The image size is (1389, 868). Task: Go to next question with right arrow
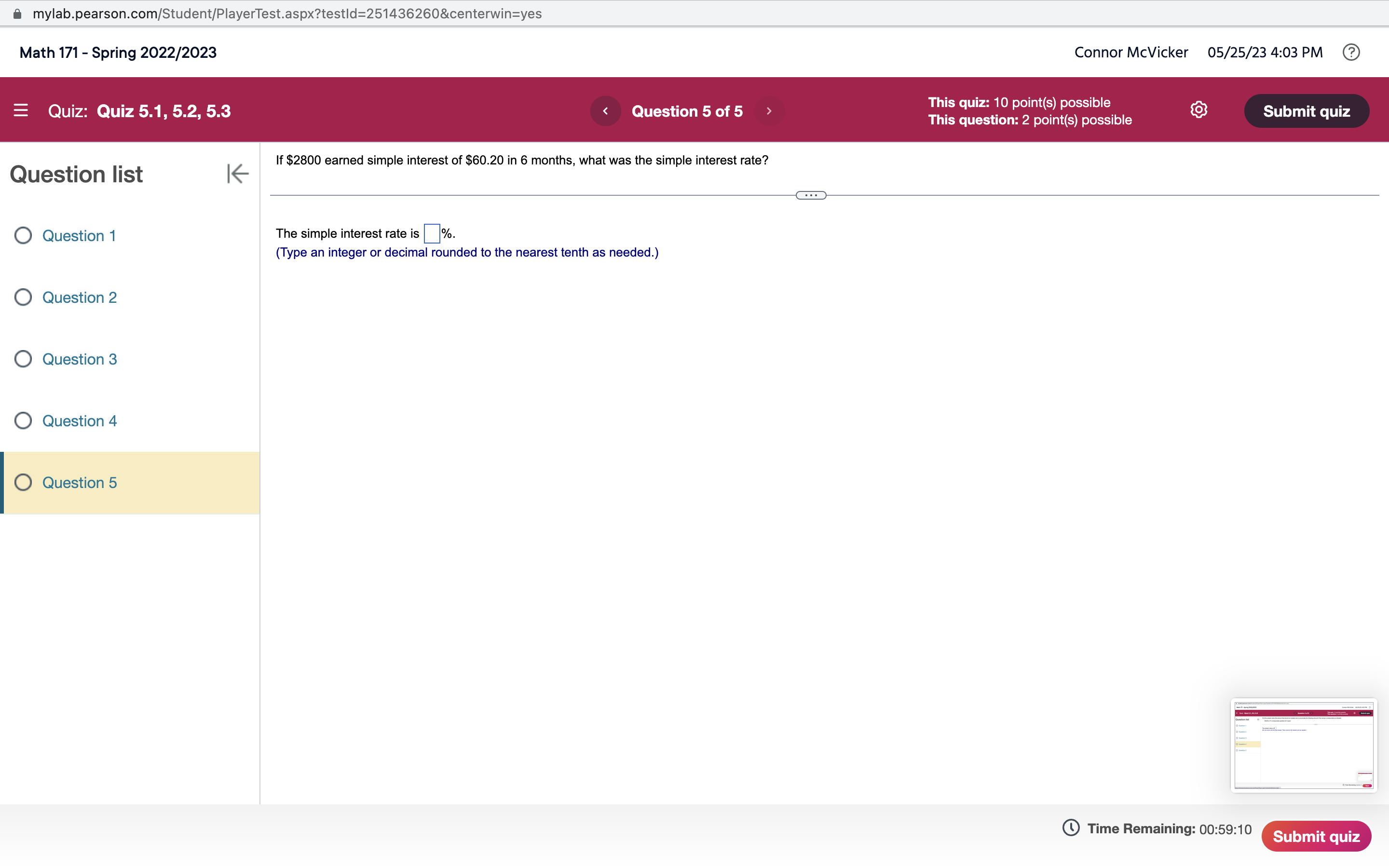coord(769,111)
